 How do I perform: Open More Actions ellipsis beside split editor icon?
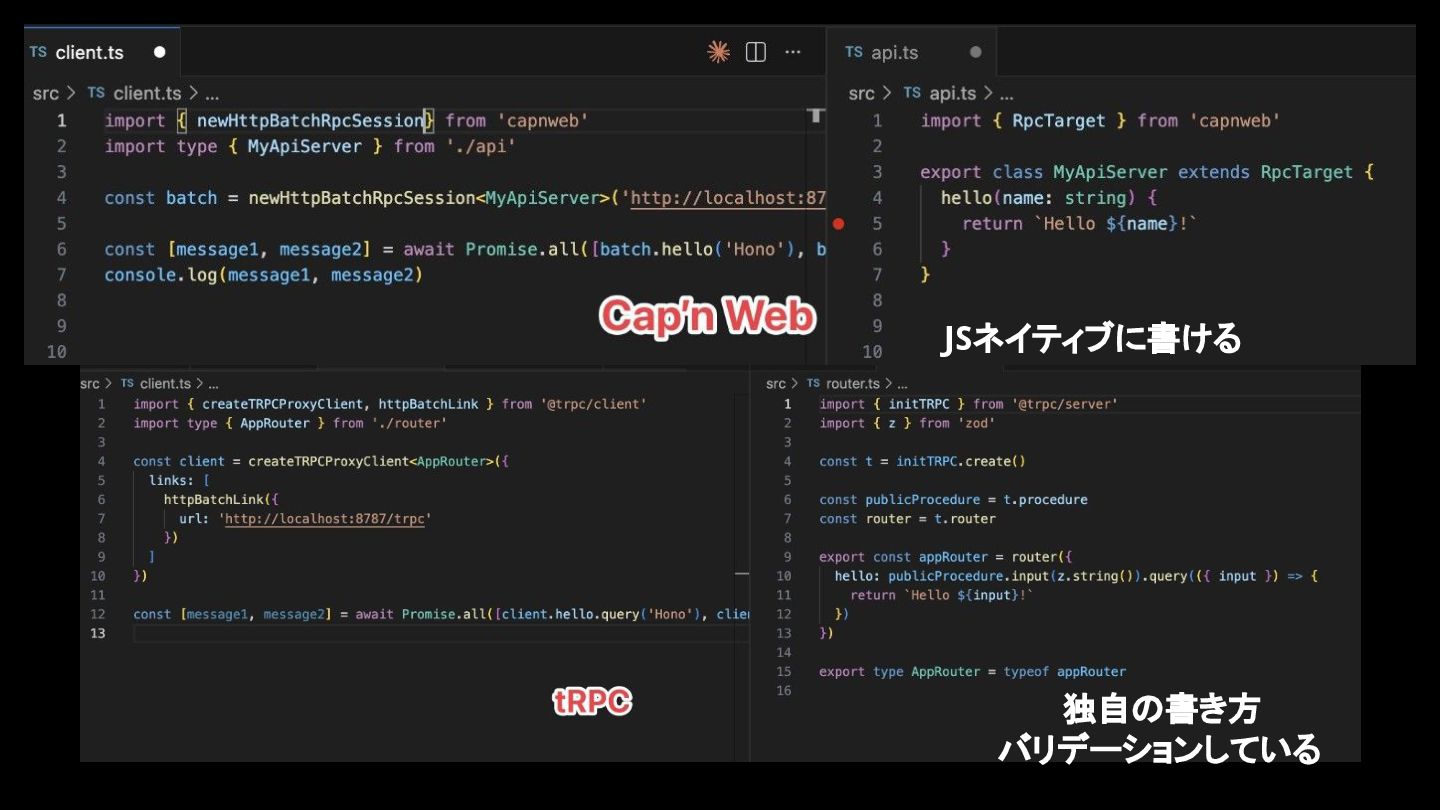(793, 52)
